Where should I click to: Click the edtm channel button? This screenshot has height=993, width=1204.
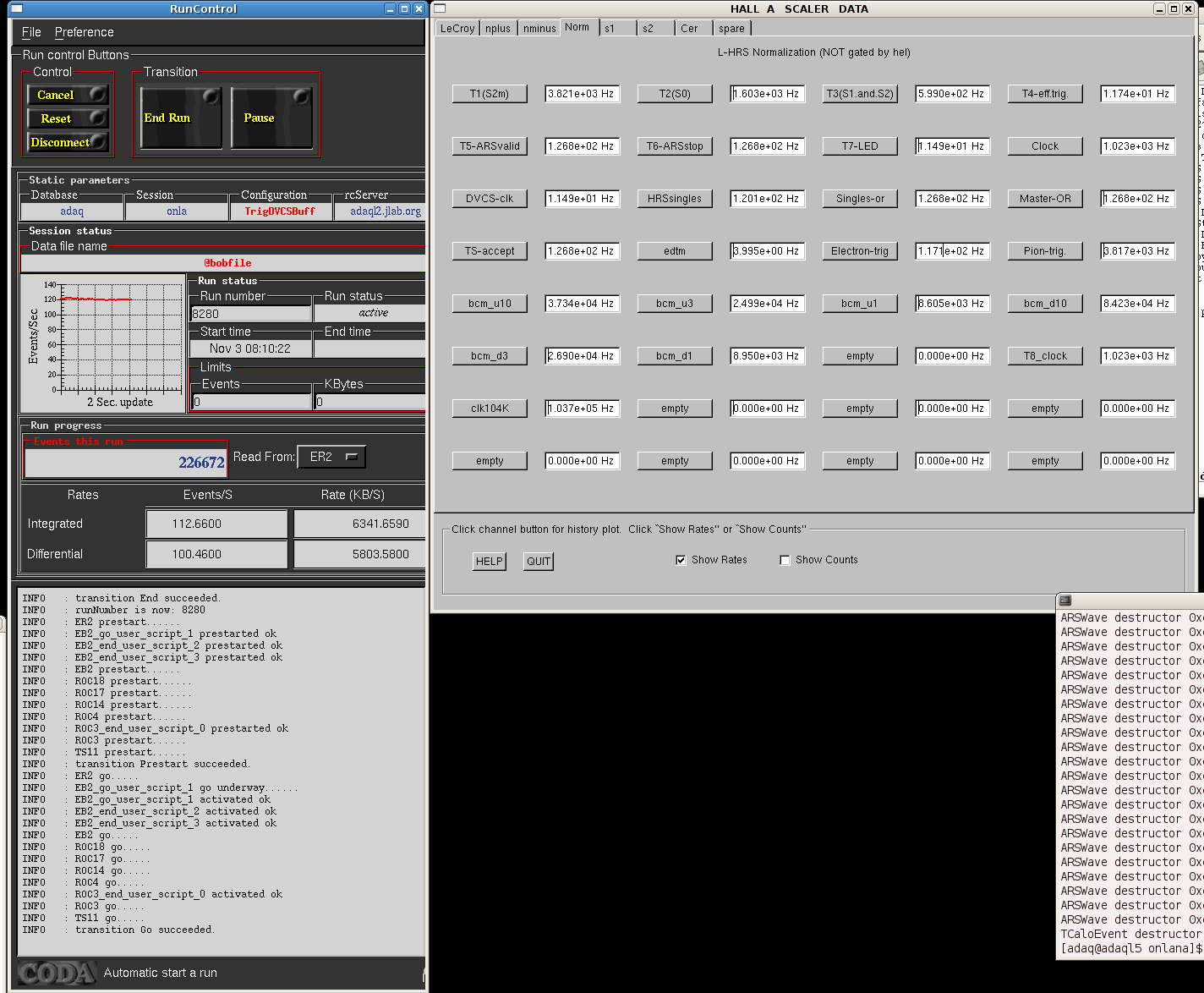click(675, 251)
